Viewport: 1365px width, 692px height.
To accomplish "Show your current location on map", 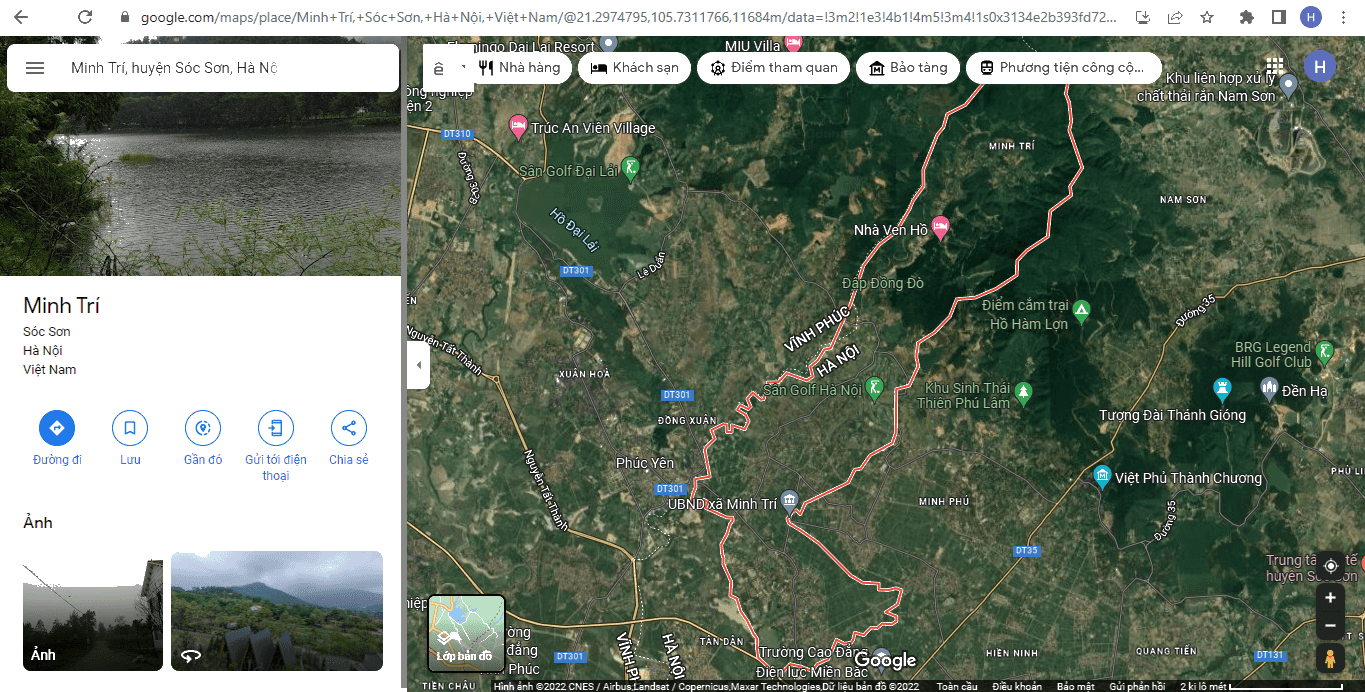I will (x=1330, y=566).
